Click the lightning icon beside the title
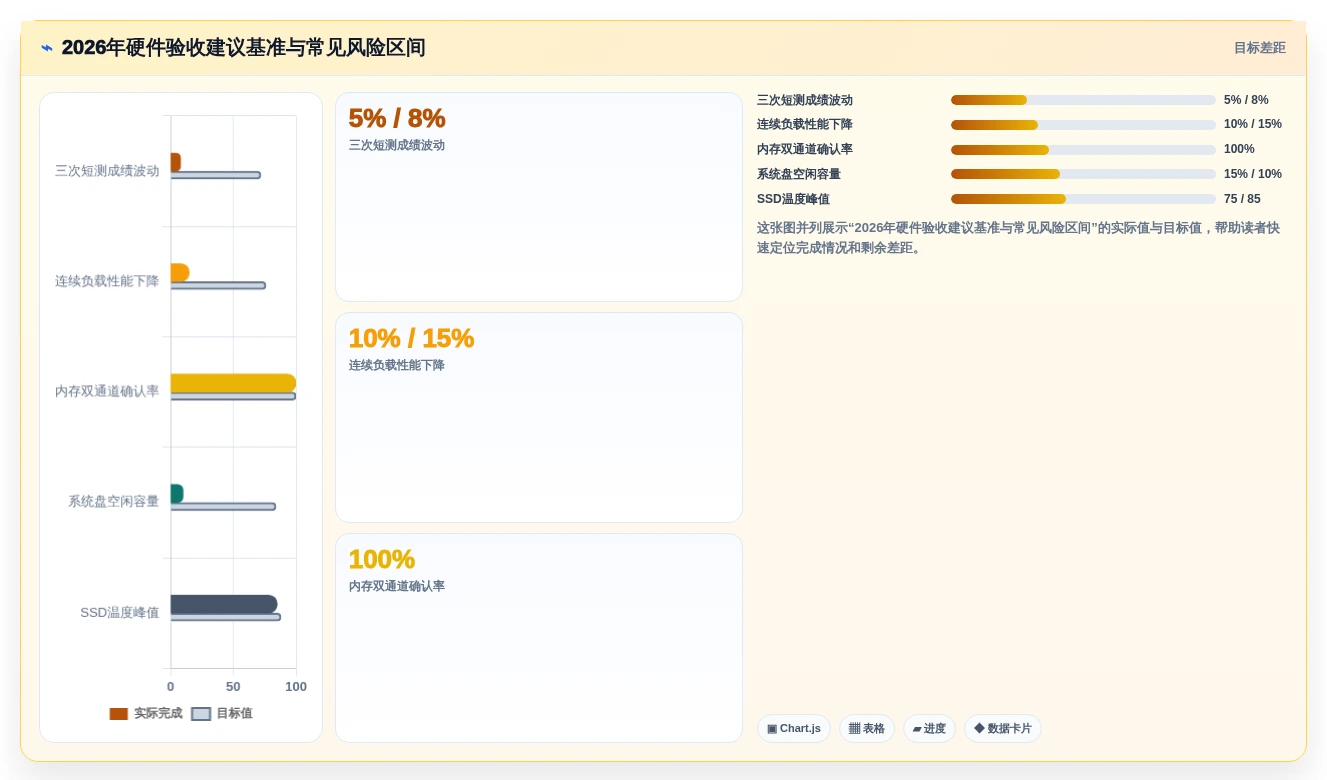 (x=47, y=47)
